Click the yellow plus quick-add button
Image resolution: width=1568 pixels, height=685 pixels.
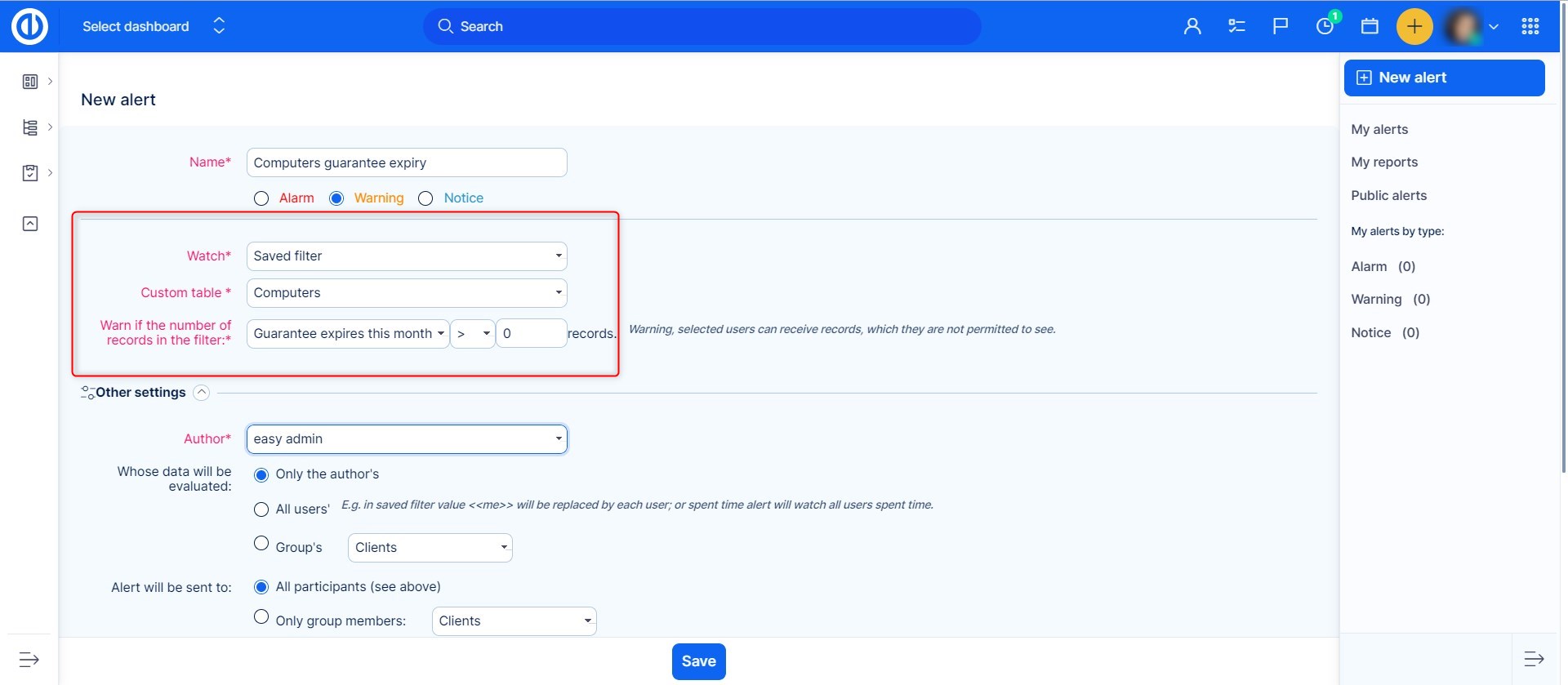coord(1414,26)
